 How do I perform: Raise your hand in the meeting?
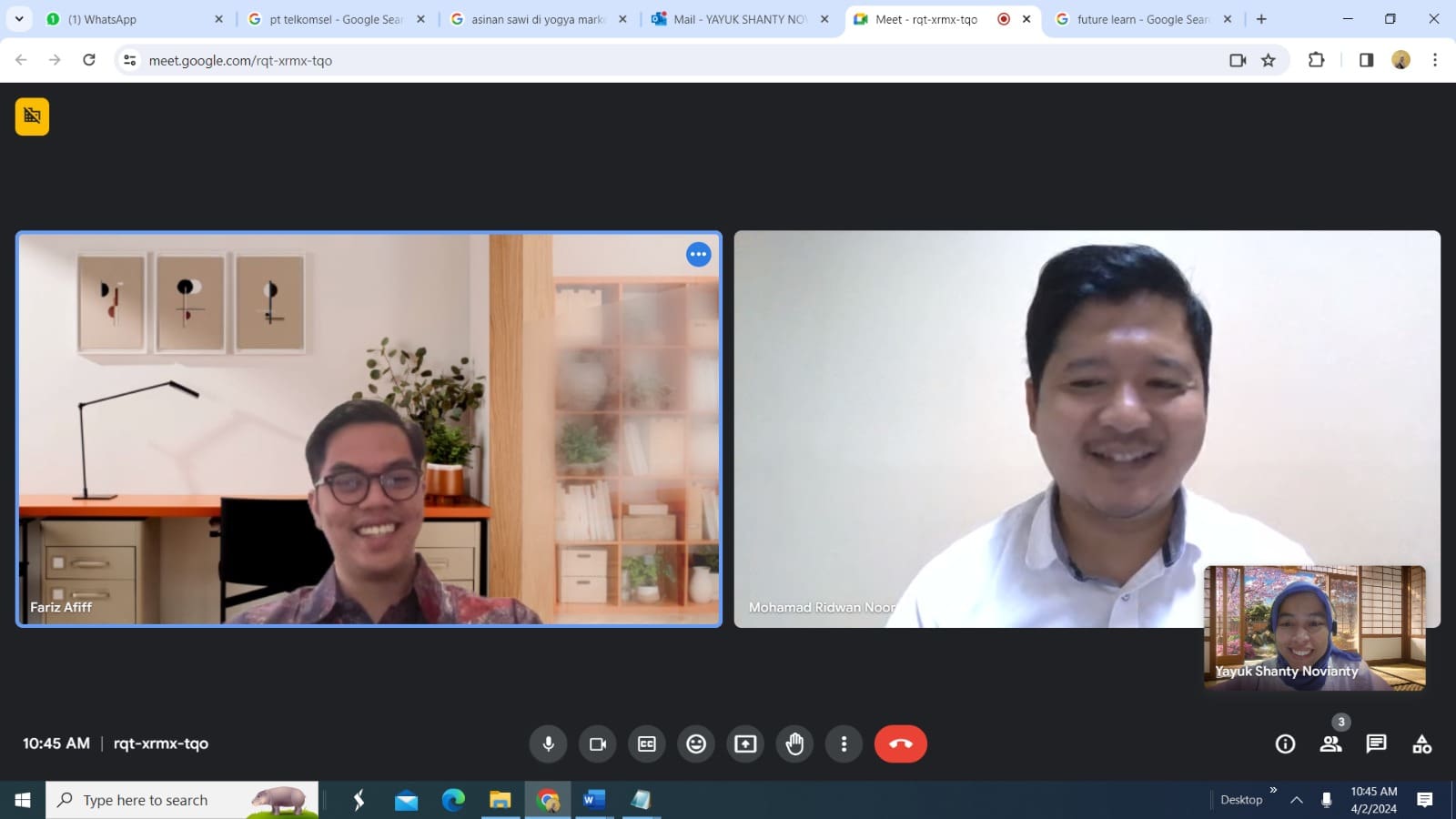tap(794, 743)
